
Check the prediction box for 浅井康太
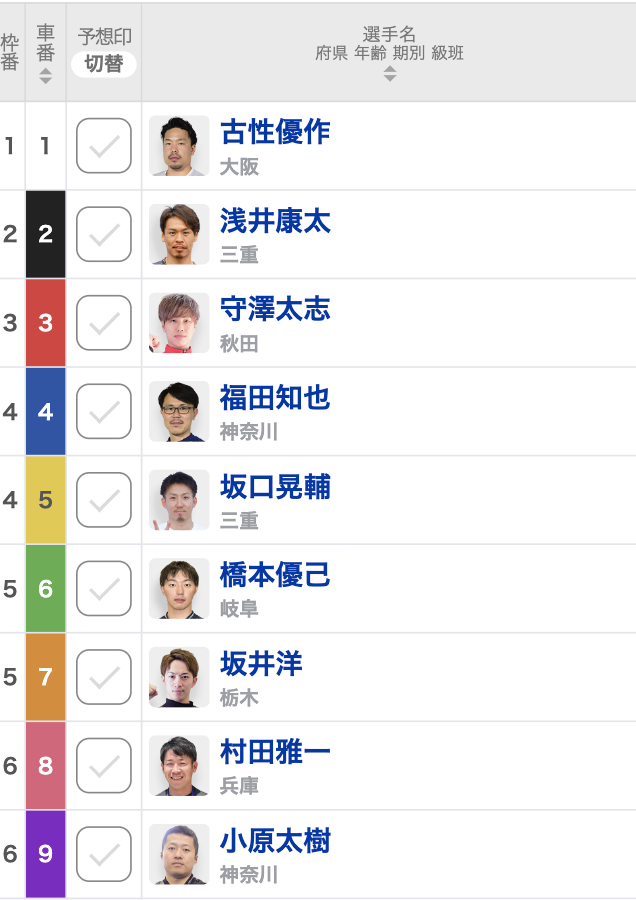point(104,234)
